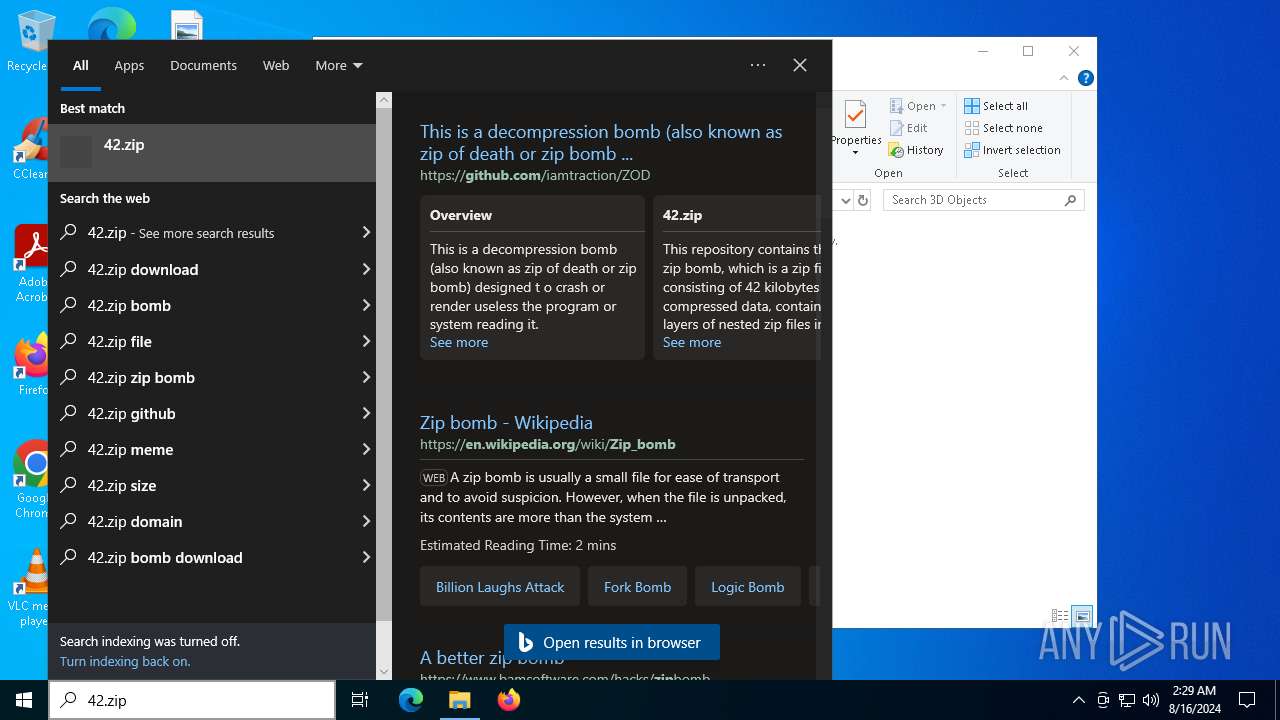Open Task View on the taskbar

[x=360, y=700]
